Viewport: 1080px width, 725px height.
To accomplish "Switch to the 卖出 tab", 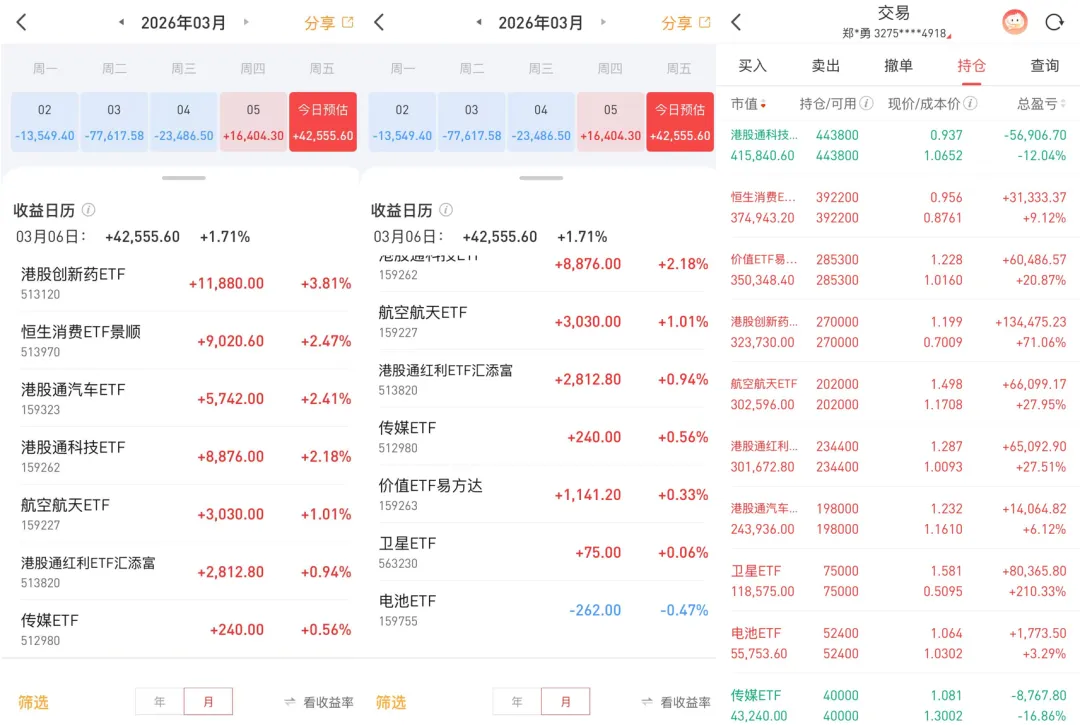I will [825, 65].
